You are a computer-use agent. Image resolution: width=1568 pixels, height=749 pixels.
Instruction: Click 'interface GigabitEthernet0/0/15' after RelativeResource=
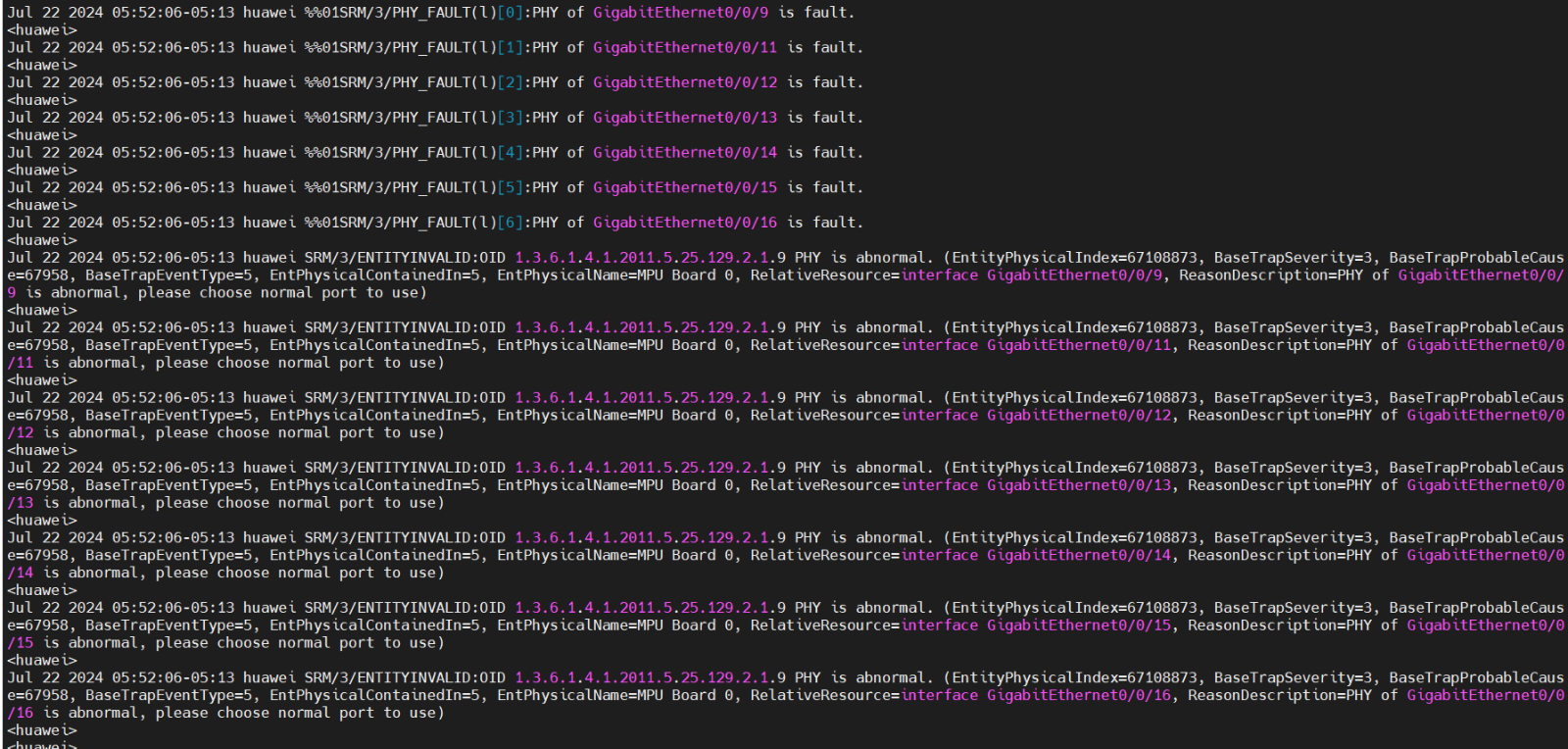1037,626
